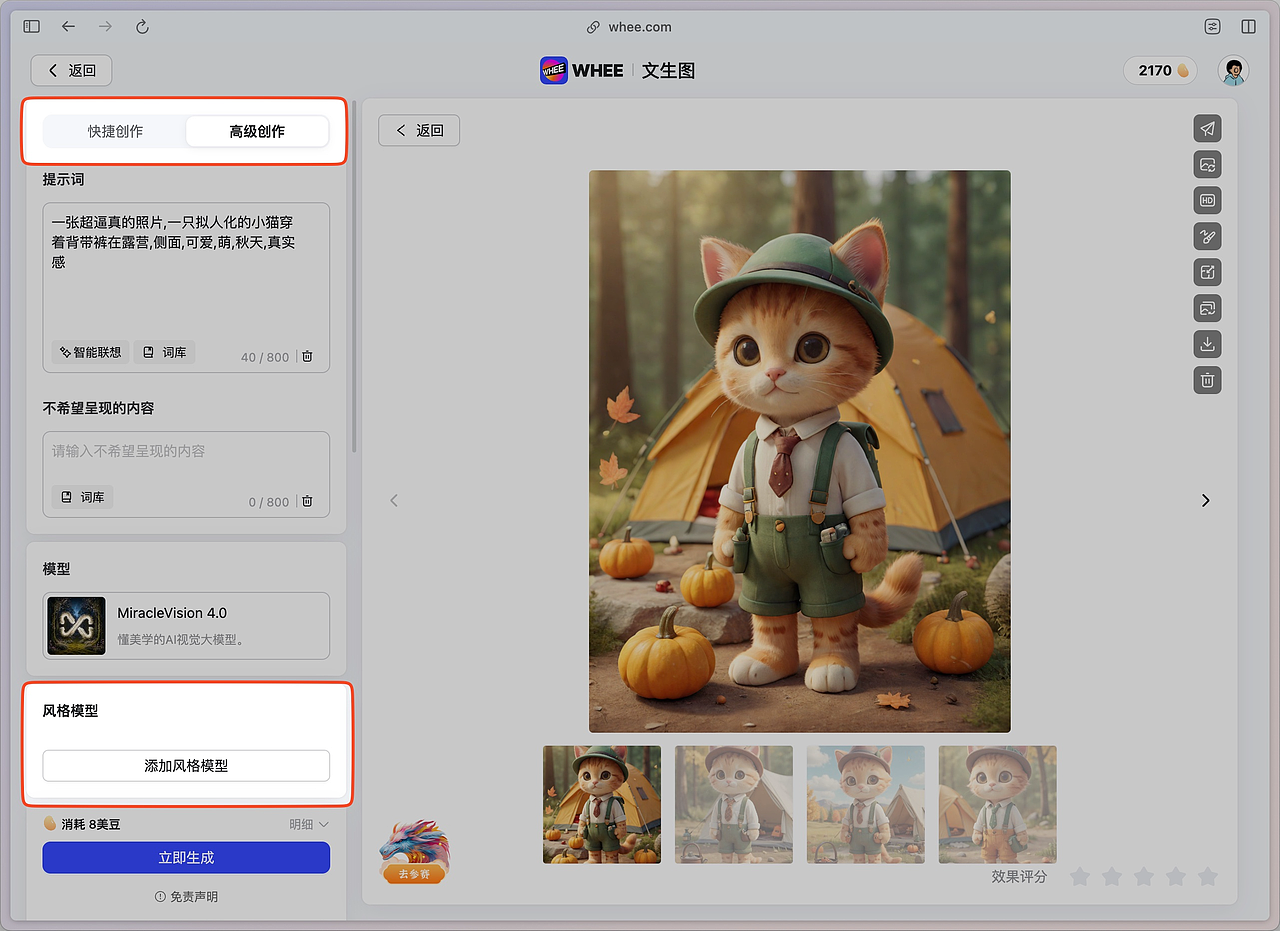Click the whee.com address bar
The height and width of the screenshot is (931, 1280).
[x=630, y=27]
